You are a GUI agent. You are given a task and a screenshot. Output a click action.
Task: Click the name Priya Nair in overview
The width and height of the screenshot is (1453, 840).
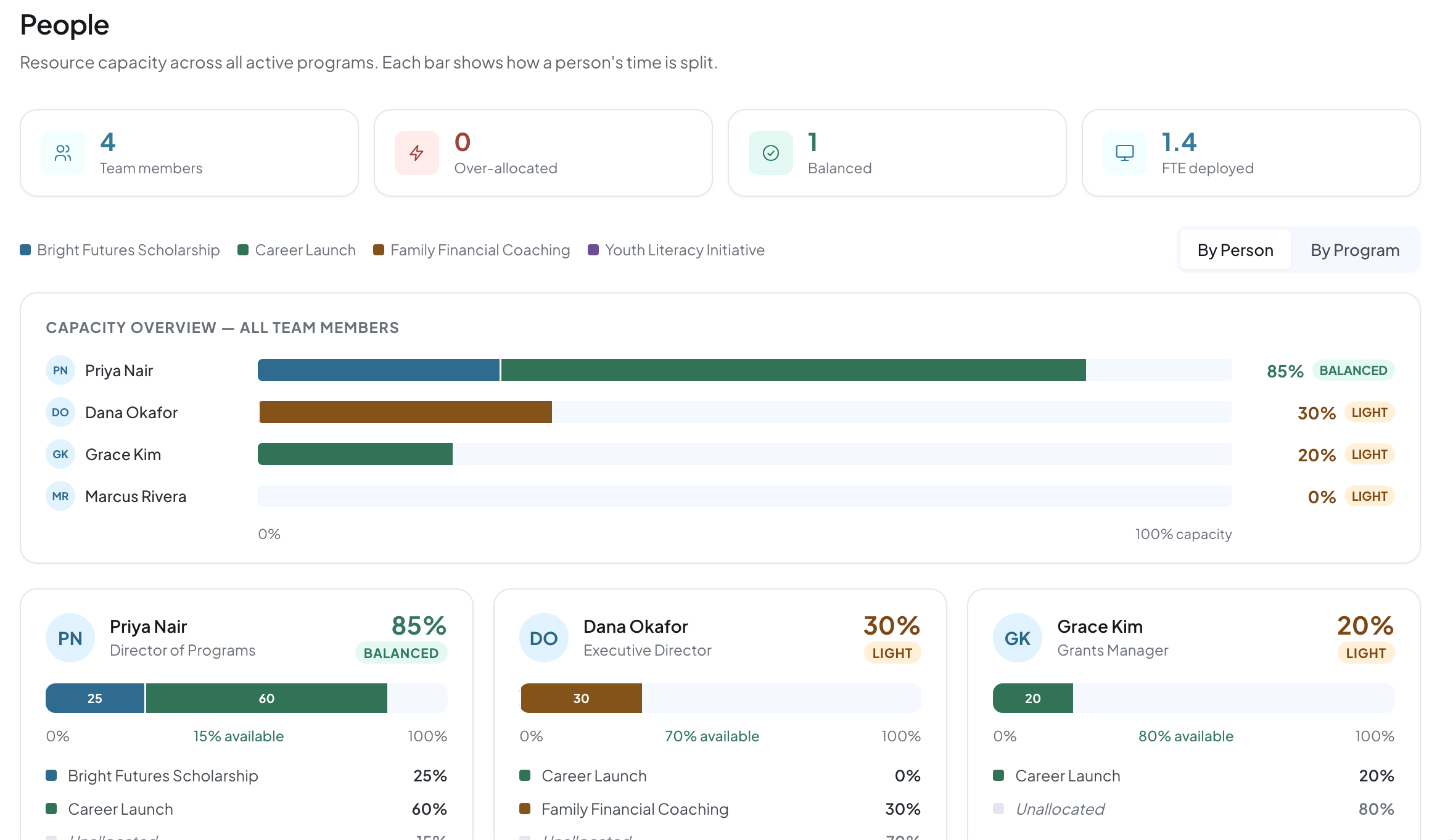coord(119,371)
